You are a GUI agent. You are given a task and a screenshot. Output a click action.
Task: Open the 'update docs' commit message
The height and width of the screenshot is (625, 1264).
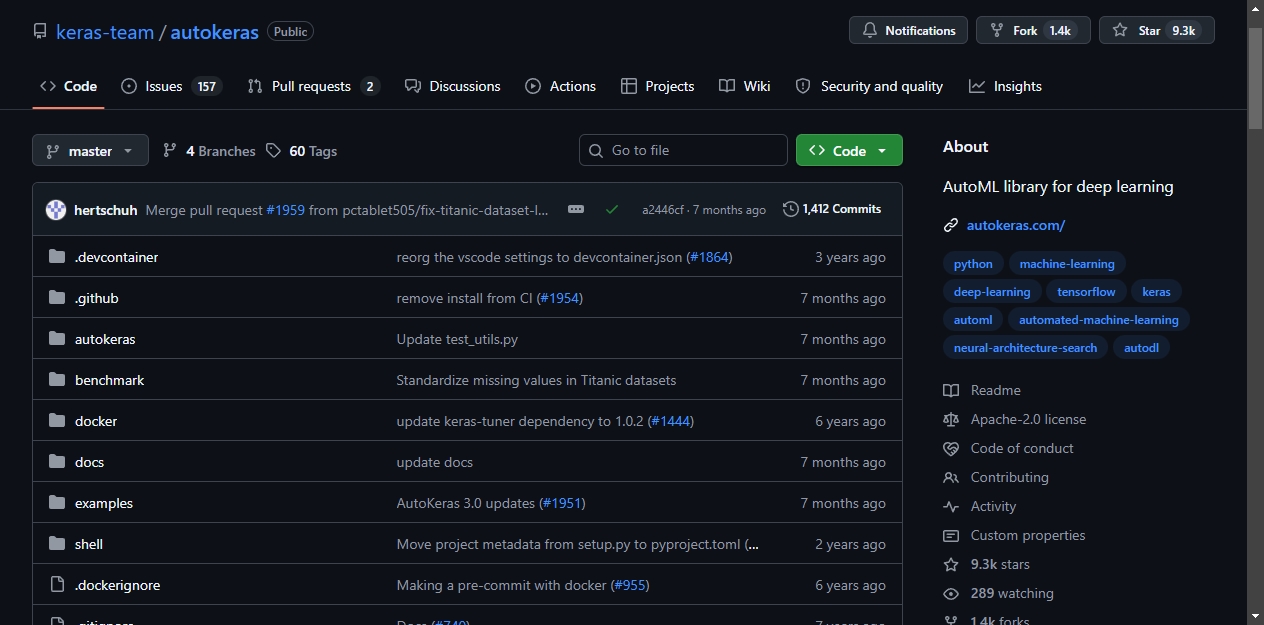click(x=435, y=462)
